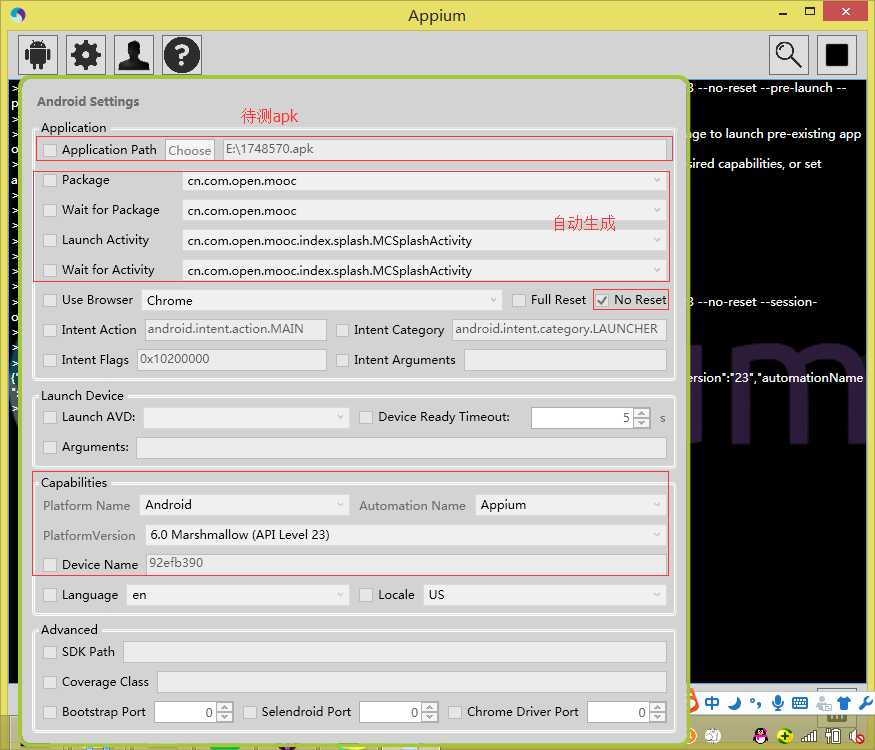Enable the Chrome Driver Port checkbox
The image size is (875, 750).
[455, 712]
